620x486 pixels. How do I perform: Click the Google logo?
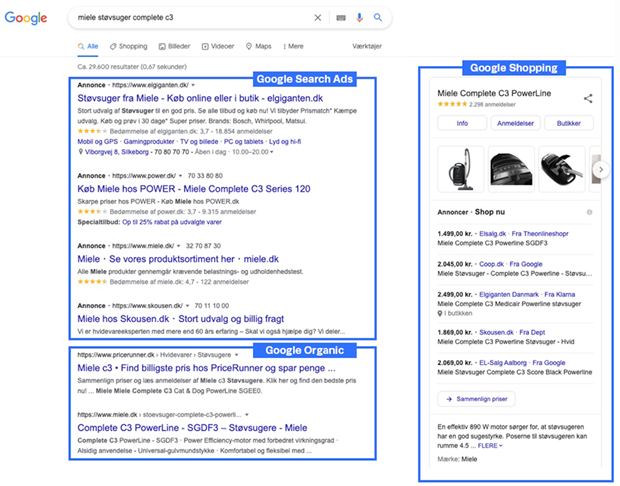[x=26, y=18]
